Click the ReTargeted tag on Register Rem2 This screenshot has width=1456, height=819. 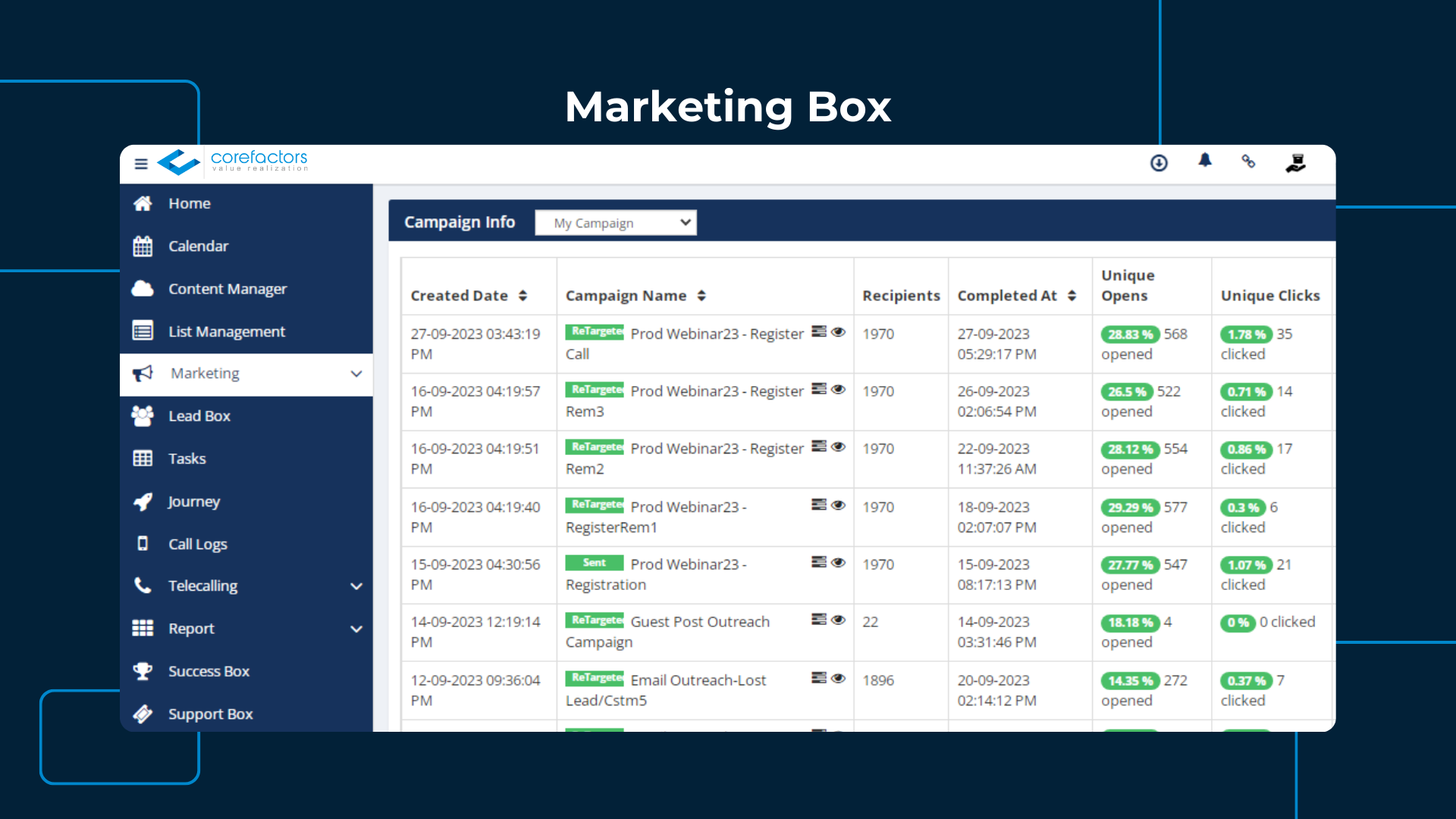595,447
